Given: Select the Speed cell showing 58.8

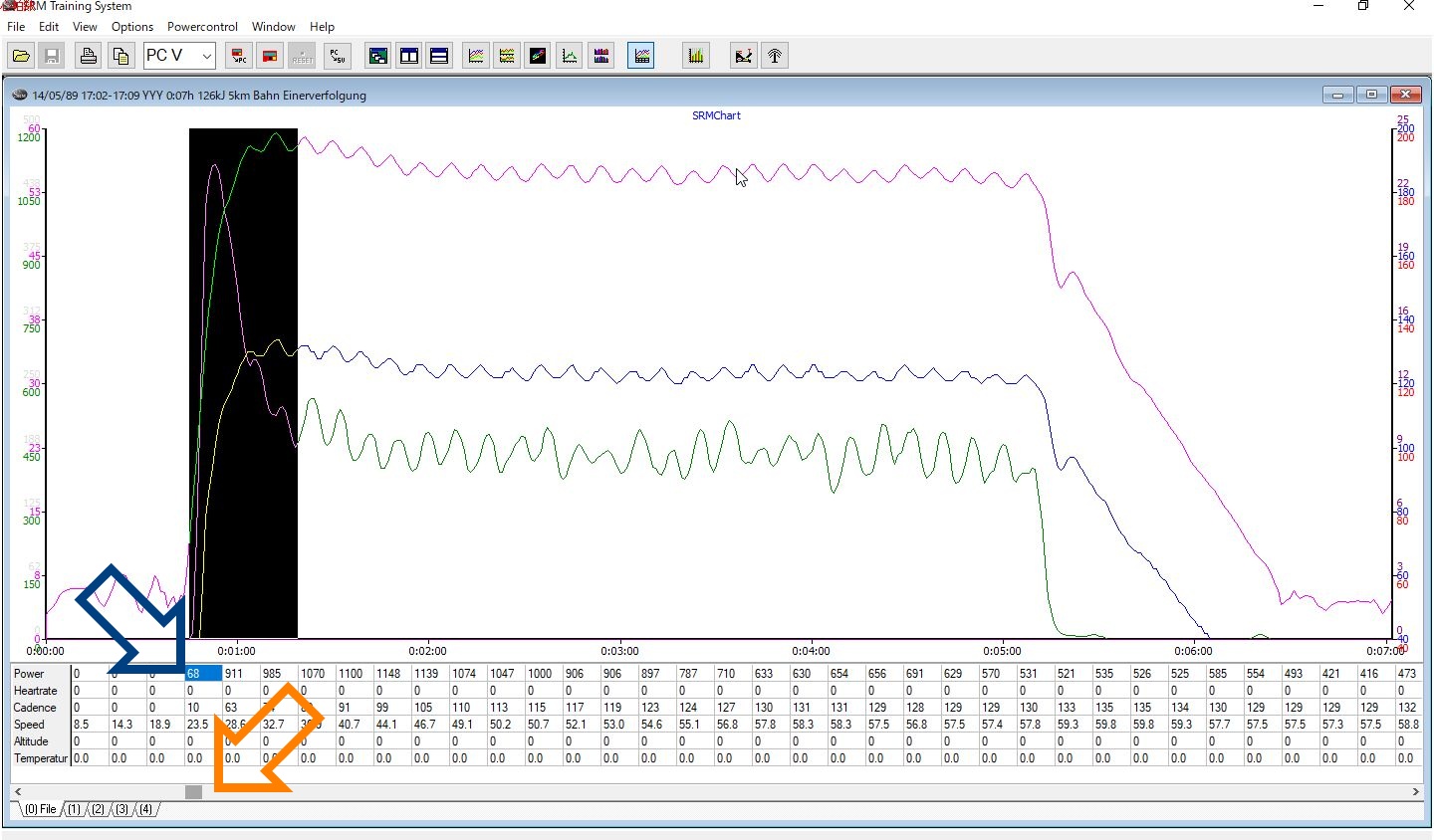Looking at the screenshot, I should [x=1409, y=725].
